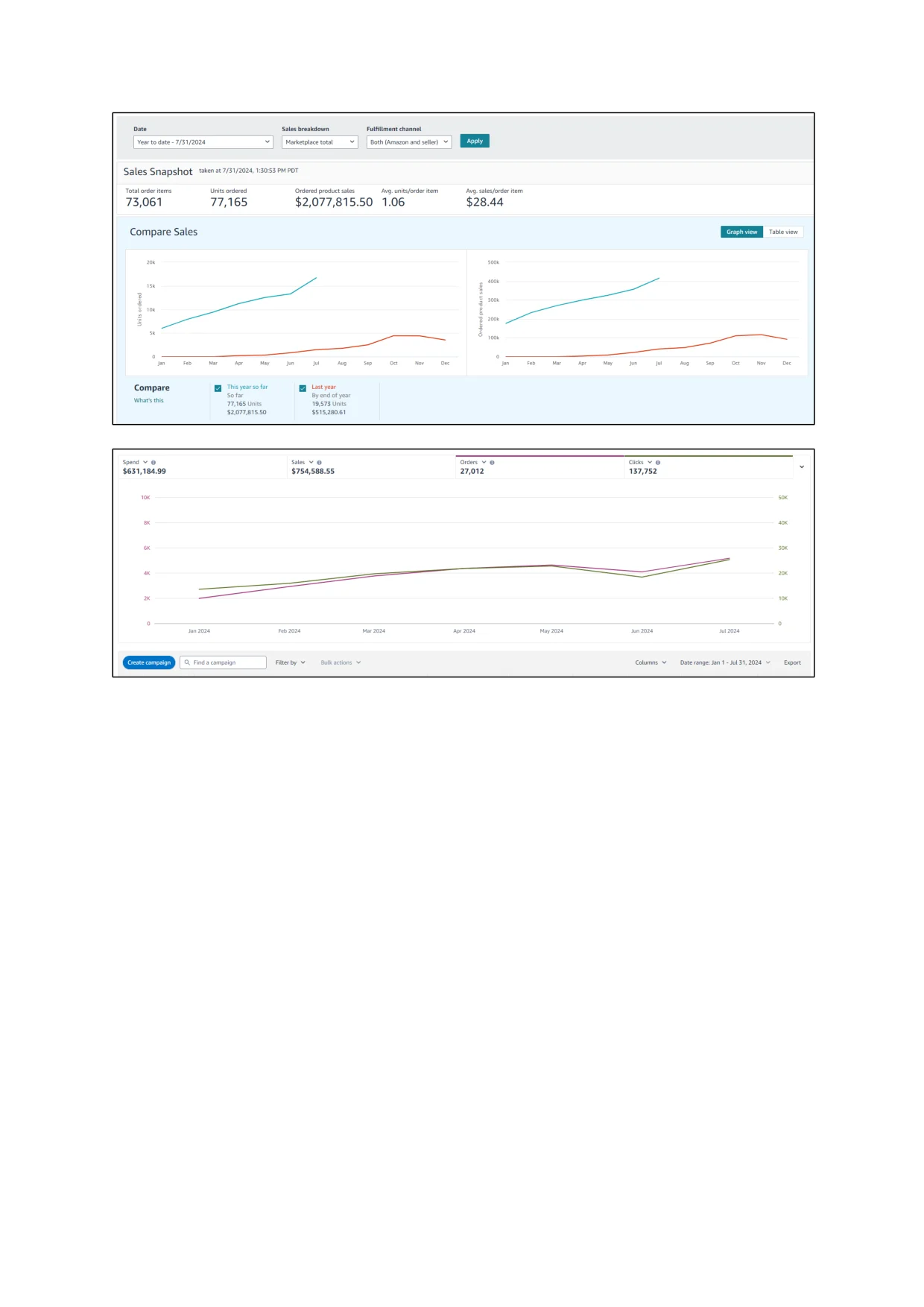
Task: Select the '27,012' orders value
Action: (x=472, y=472)
